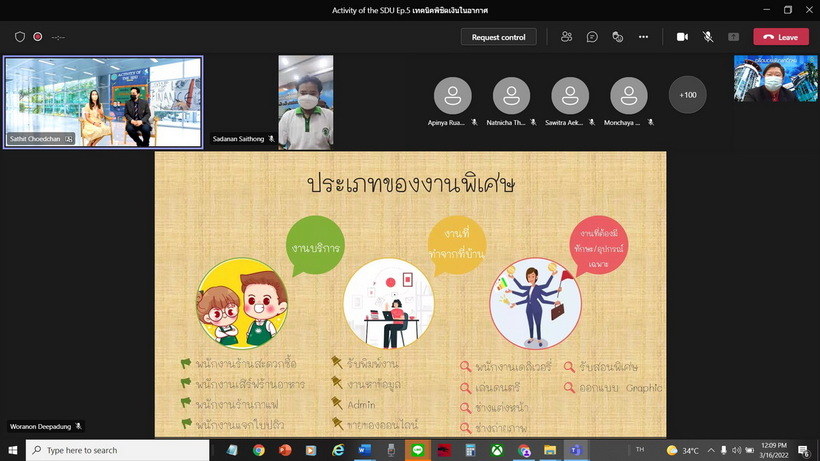Toggle the camera on or off
The height and width of the screenshot is (461, 820).
[682, 37]
